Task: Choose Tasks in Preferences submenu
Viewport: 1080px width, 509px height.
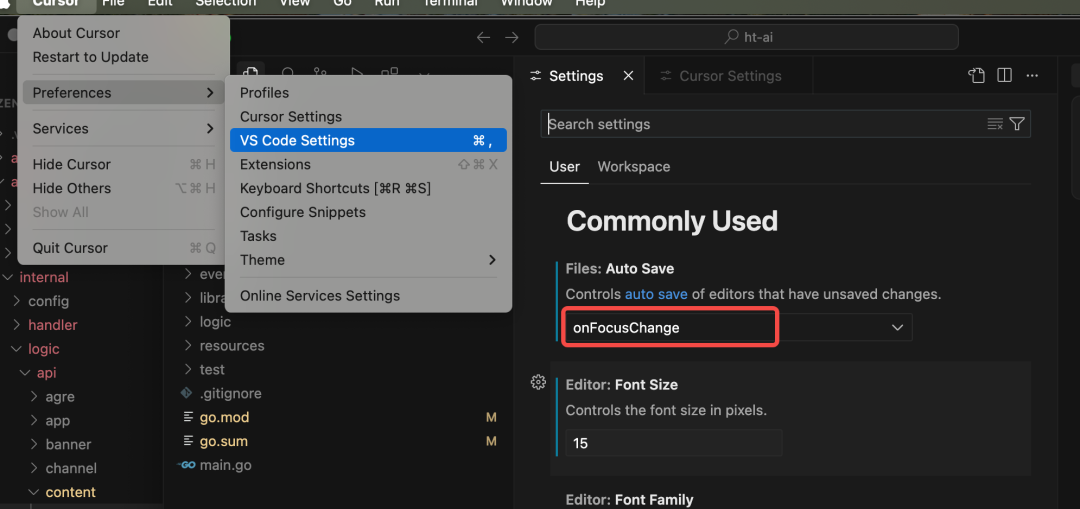Action: tap(368, 236)
